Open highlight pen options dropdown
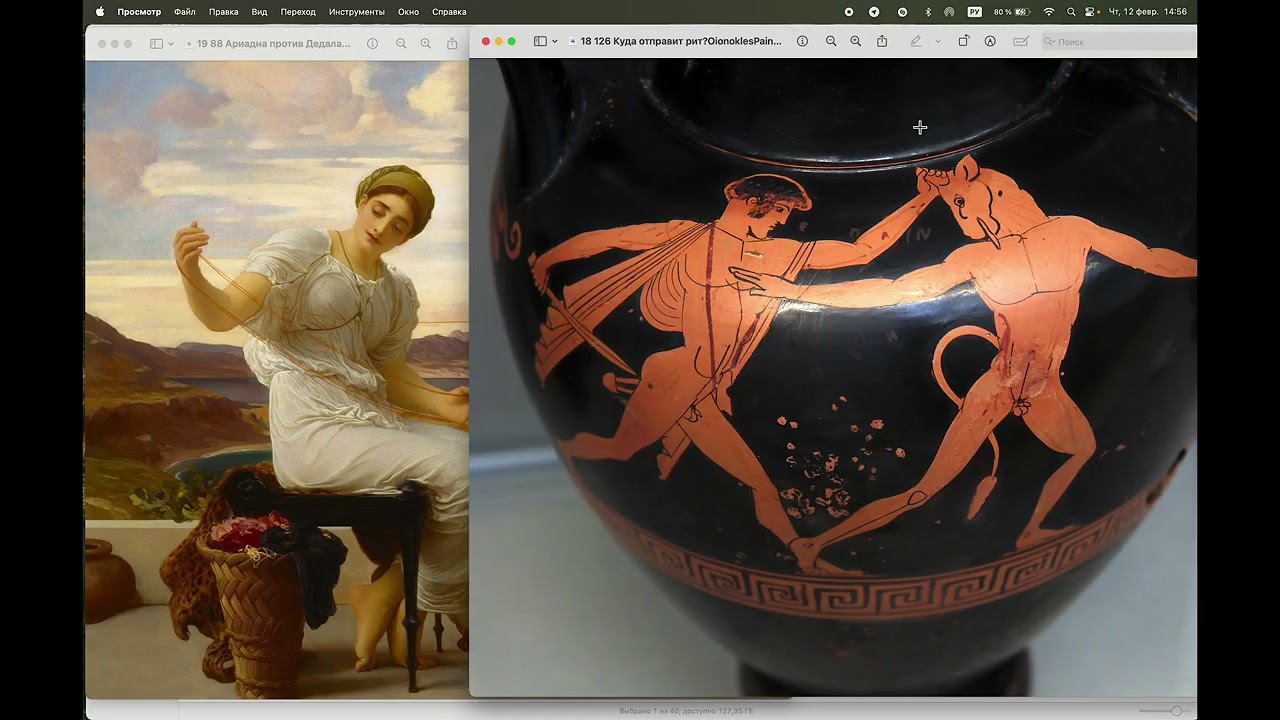This screenshot has width=1280, height=720. click(938, 41)
